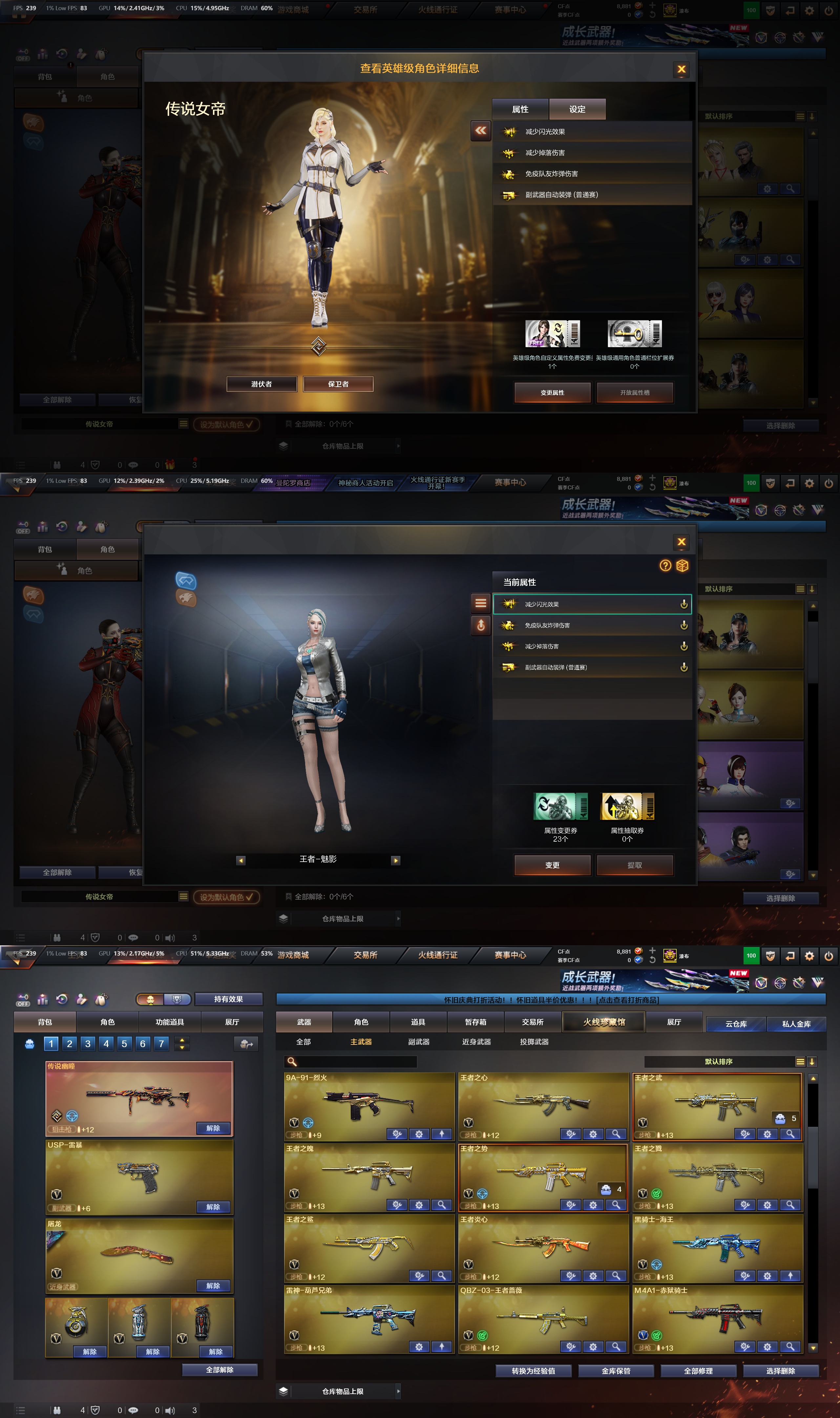
Task: Open the 神秘商人活动开启 navigation item
Action: 366,483
